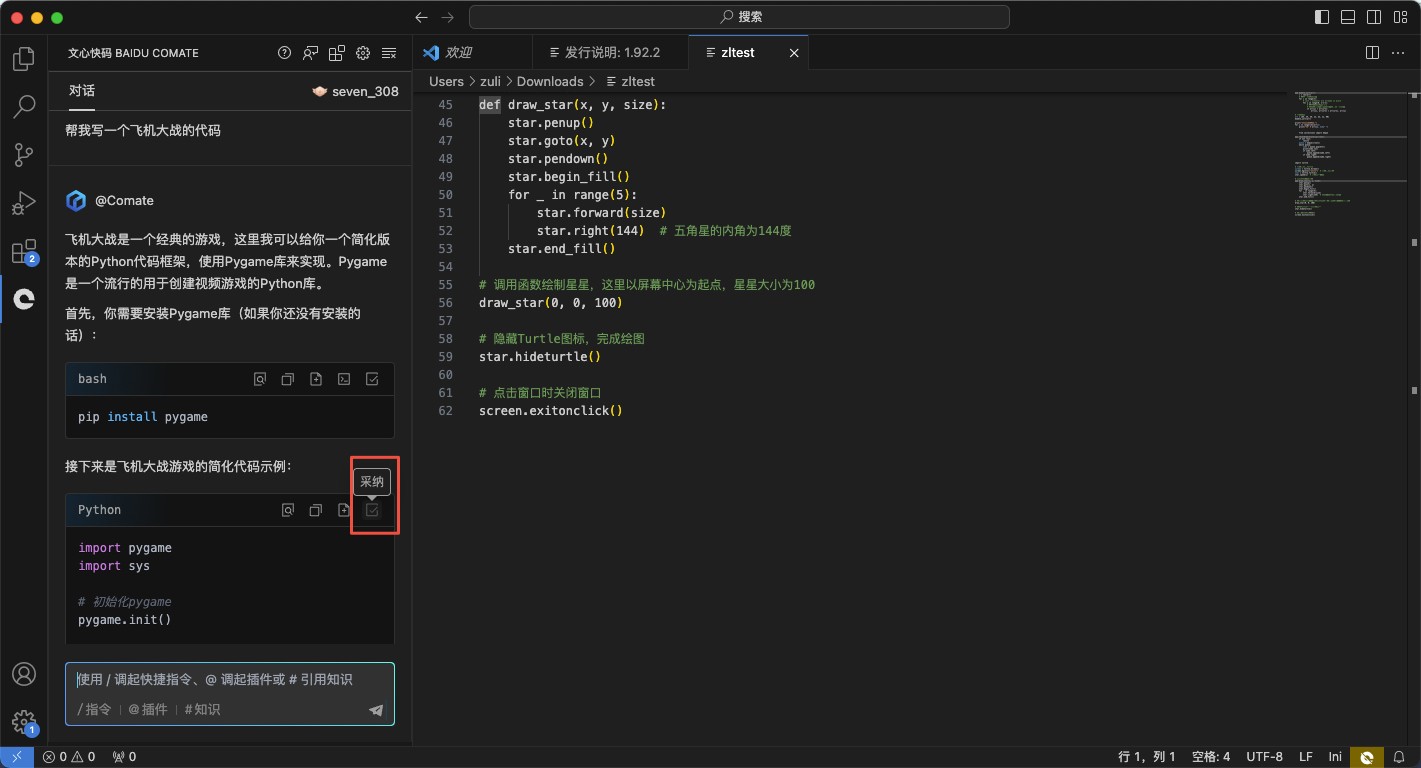Image resolution: width=1421 pixels, height=768 pixels.
Task: Go back with title bar arrow
Action: click(x=421, y=17)
